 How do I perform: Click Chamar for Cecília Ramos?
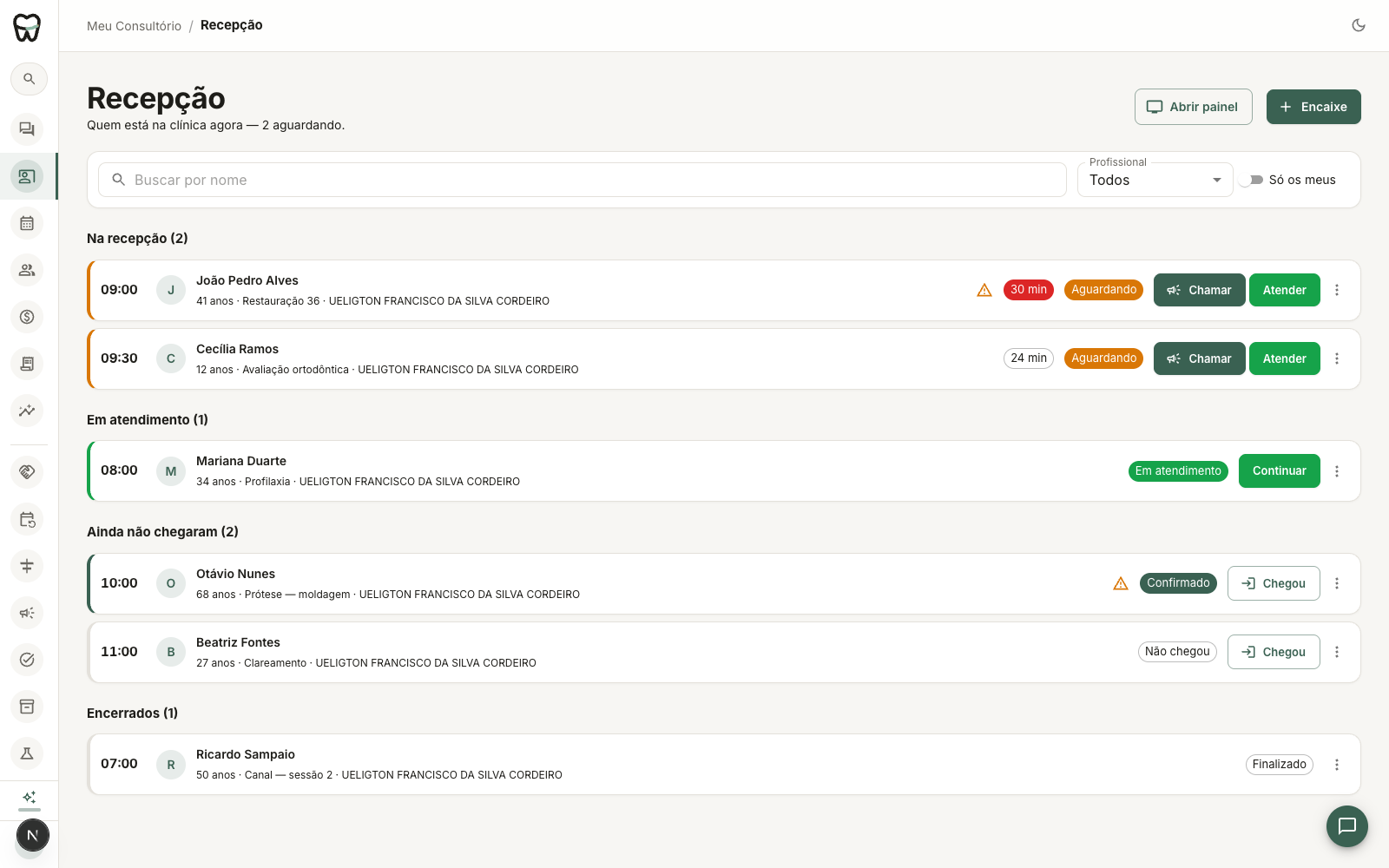click(x=1199, y=358)
